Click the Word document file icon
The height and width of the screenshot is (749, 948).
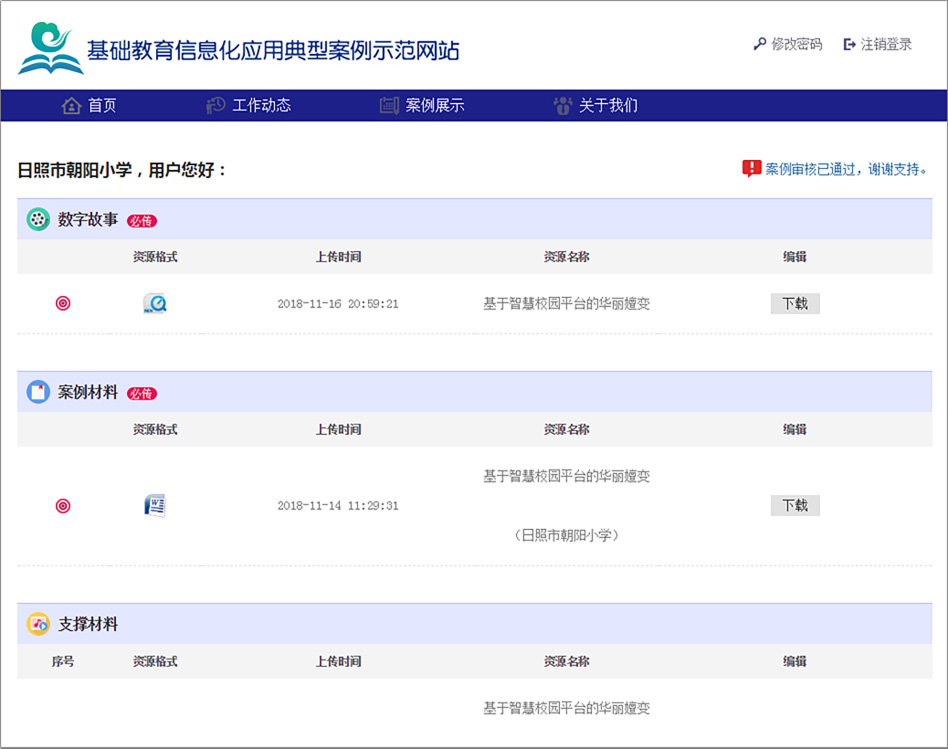(x=155, y=505)
